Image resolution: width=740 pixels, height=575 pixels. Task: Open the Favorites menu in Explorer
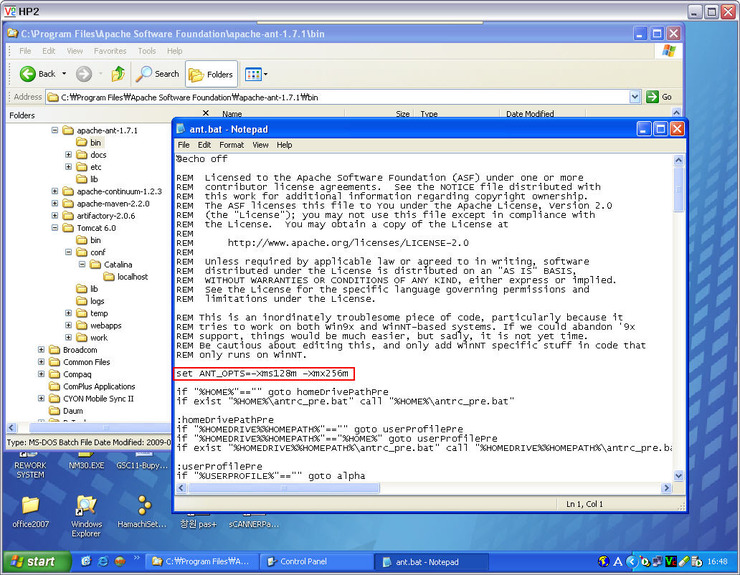(x=110, y=51)
